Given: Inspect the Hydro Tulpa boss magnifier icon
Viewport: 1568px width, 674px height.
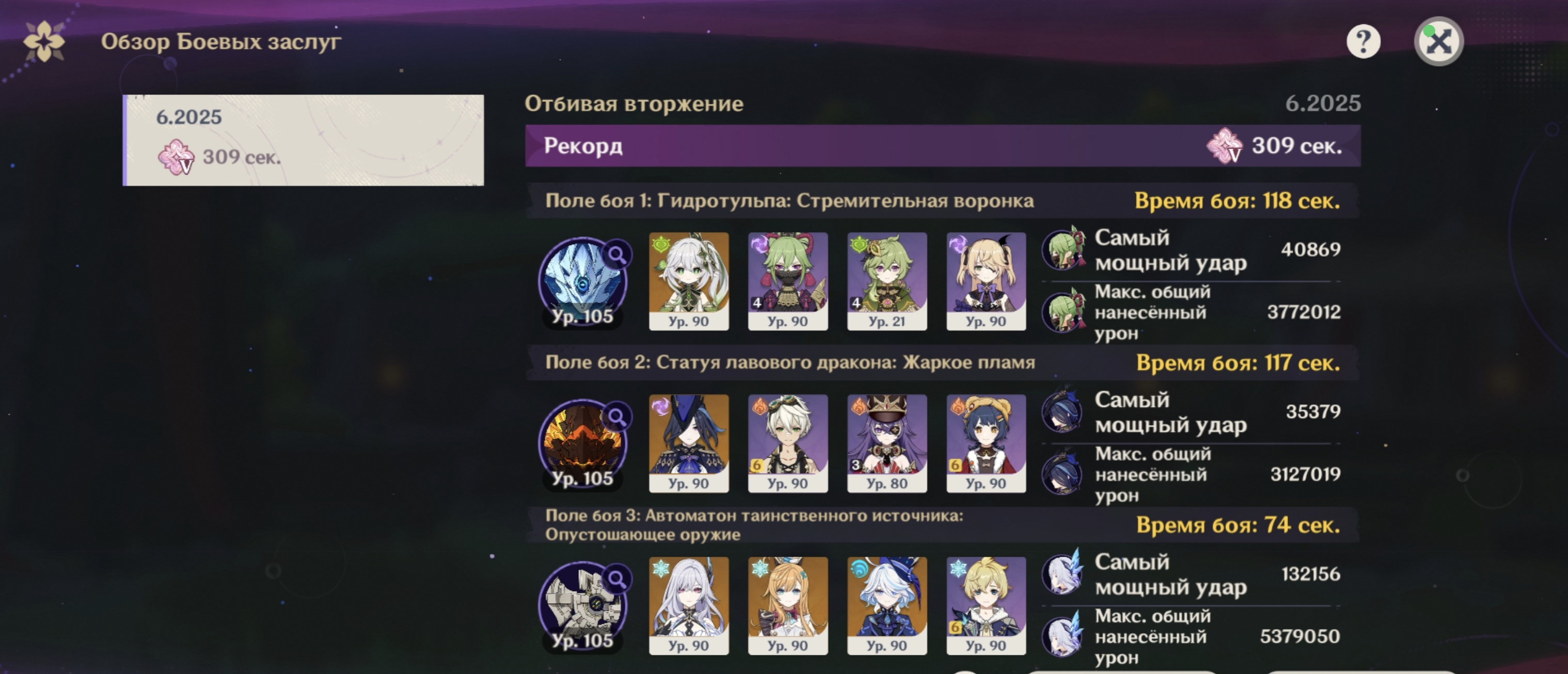Looking at the screenshot, I should coord(616,255).
